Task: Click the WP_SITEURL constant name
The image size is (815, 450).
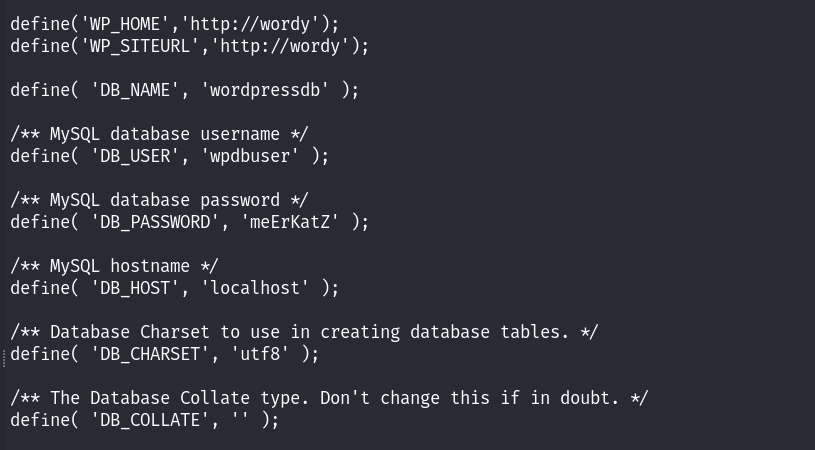Action: coord(140,46)
